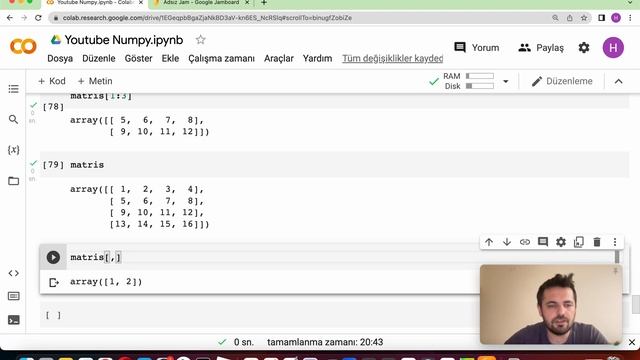Viewport: 640px width, 360px height.
Task: Open the Dosya menu
Action: pyautogui.click(x=60, y=58)
